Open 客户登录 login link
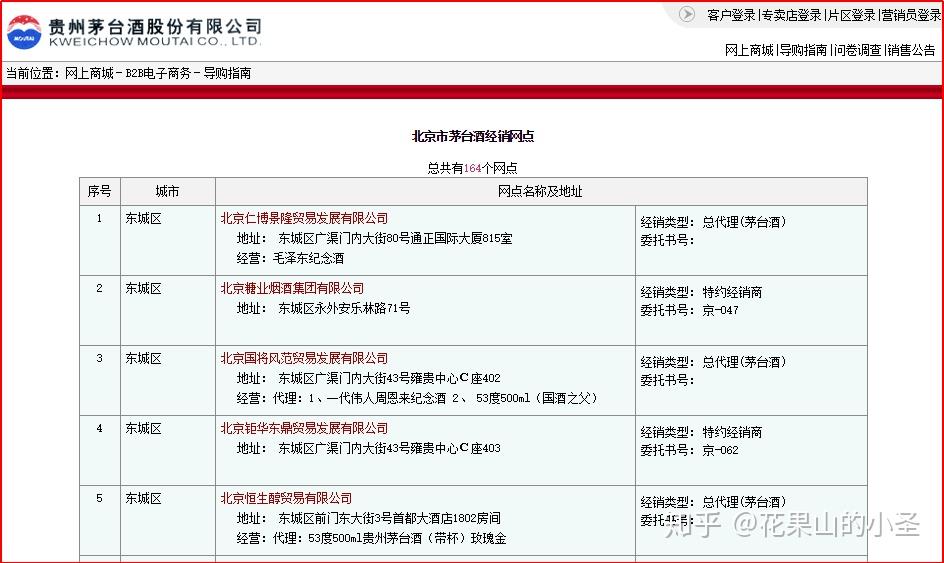This screenshot has width=944, height=563. click(731, 15)
